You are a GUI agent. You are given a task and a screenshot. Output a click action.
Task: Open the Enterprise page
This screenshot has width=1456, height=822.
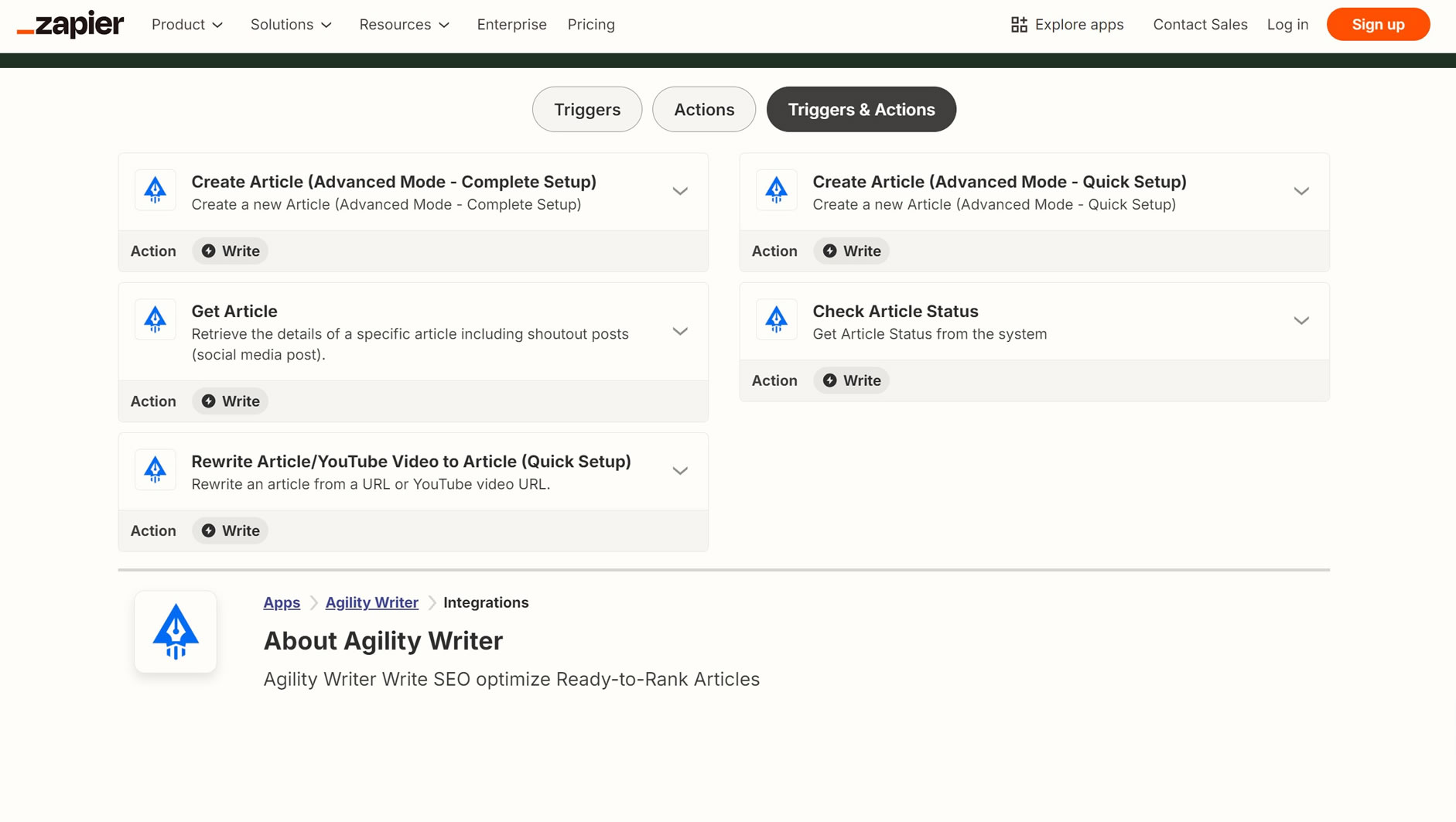(511, 25)
